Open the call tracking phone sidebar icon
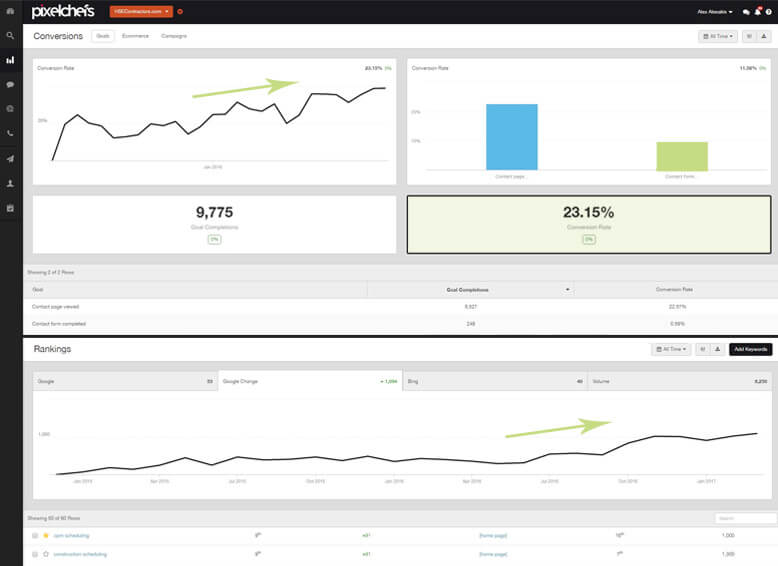Viewport: 778px width, 566px height. pyautogui.click(x=10, y=133)
